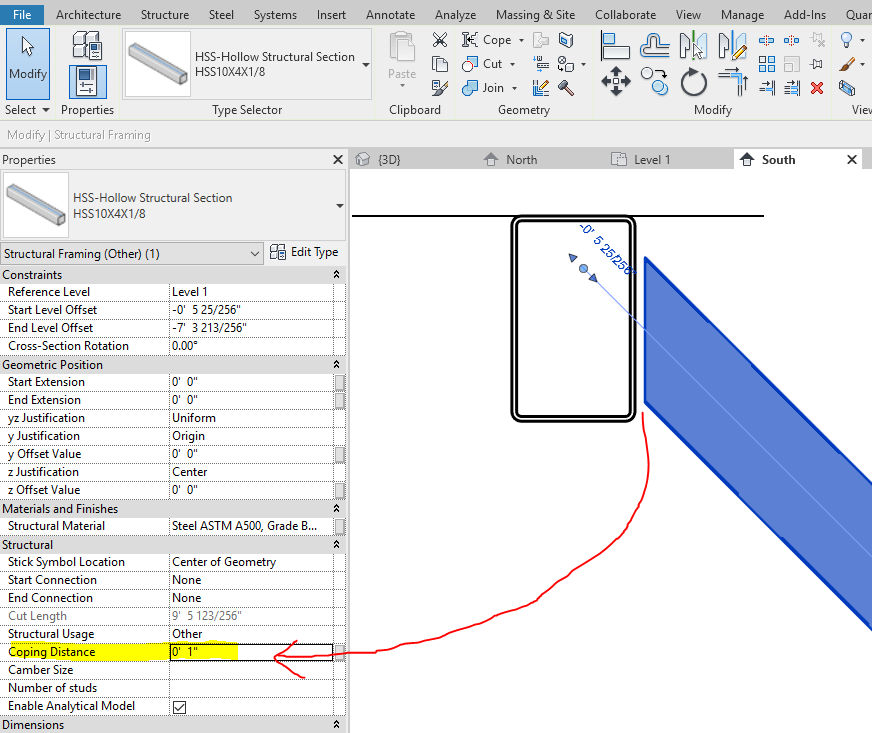
Task: Select the Trim/Extend to Corner tool
Action: point(734,80)
